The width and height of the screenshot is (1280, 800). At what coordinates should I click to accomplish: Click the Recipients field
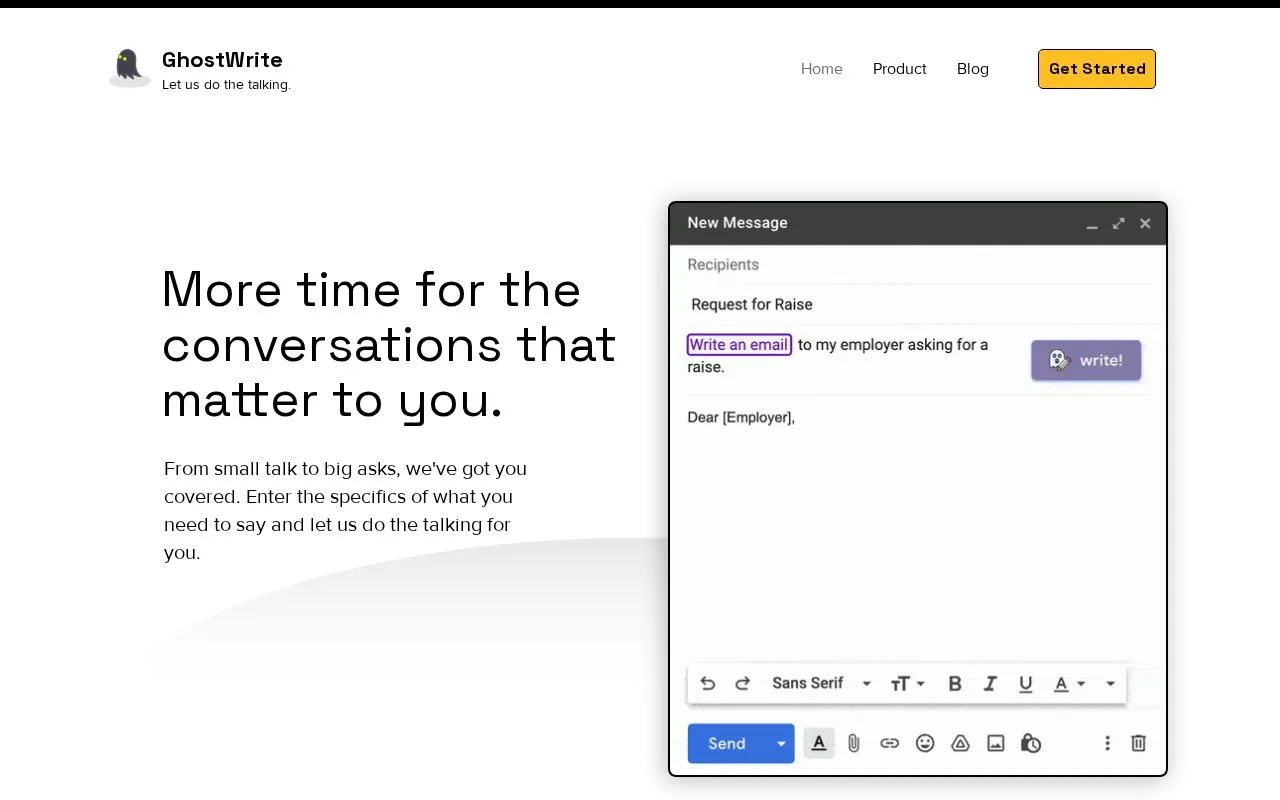pos(918,265)
